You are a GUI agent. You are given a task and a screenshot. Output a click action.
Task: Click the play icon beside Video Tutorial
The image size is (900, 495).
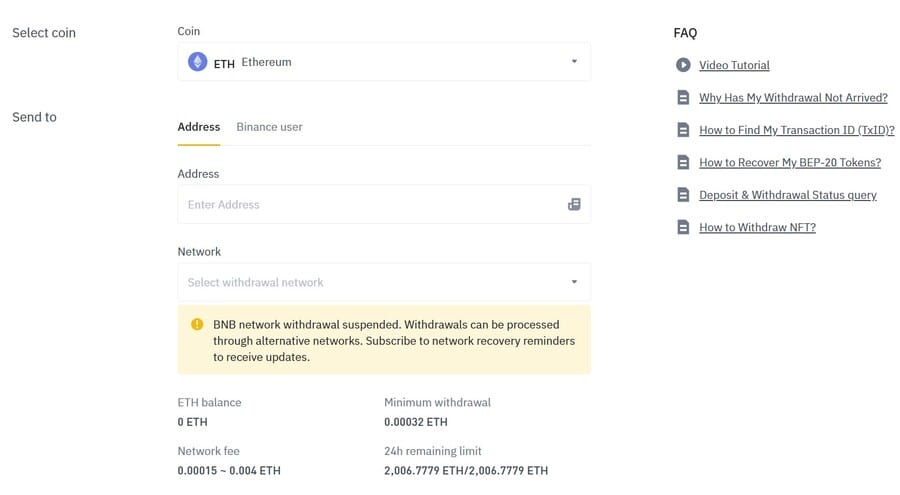(x=683, y=65)
